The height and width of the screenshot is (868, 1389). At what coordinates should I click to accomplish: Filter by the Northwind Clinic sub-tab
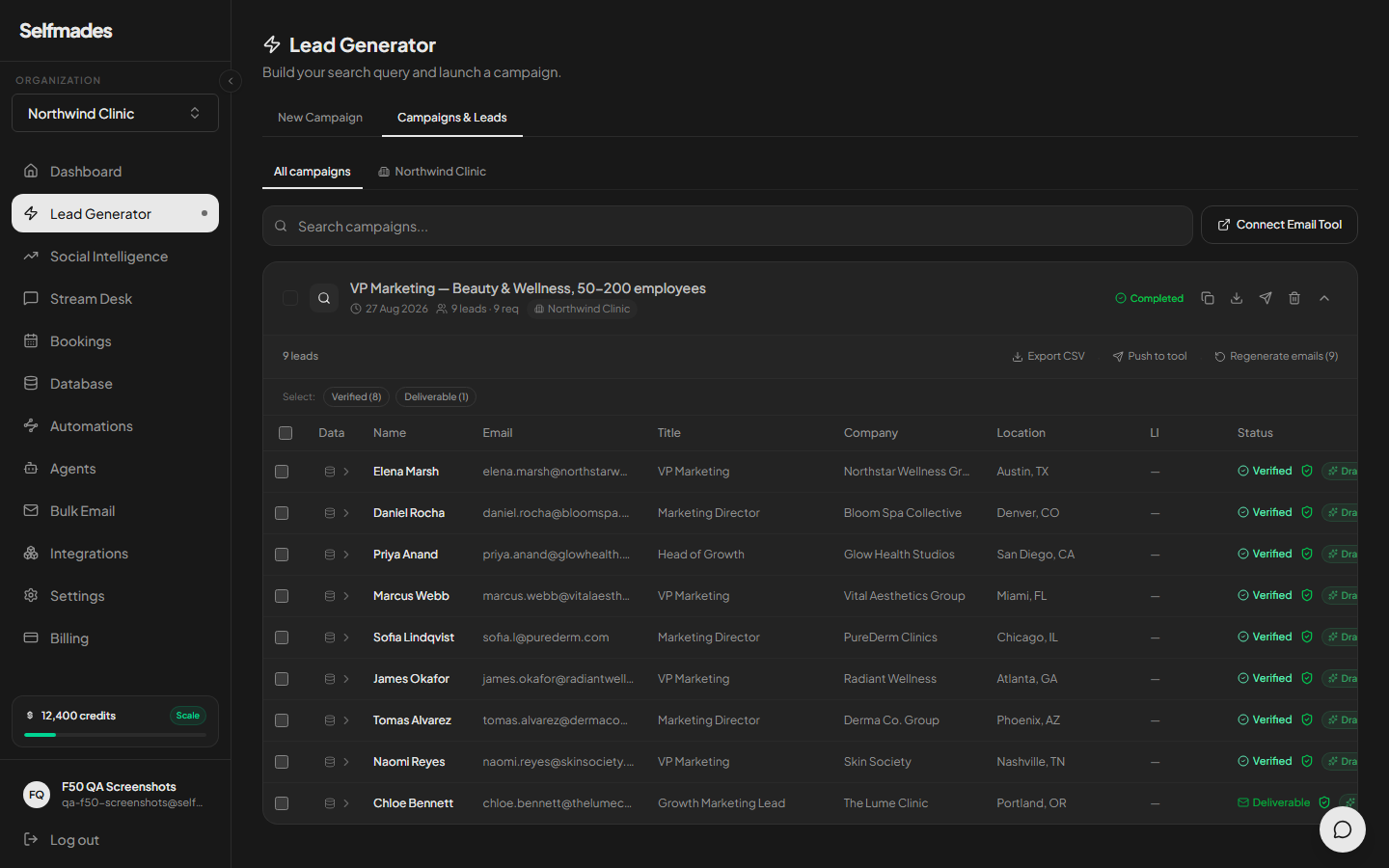point(432,172)
